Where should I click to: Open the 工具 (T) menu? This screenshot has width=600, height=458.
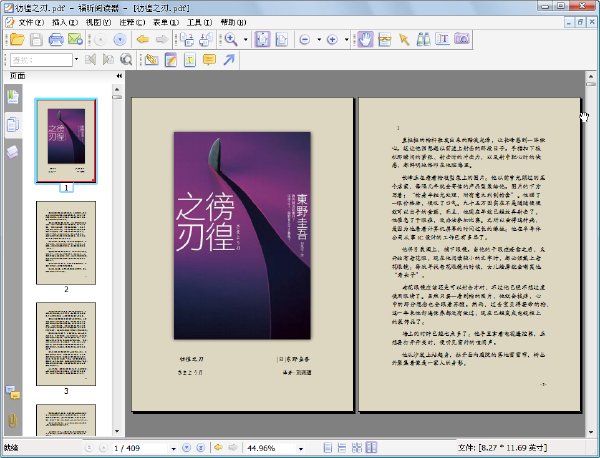coord(199,23)
